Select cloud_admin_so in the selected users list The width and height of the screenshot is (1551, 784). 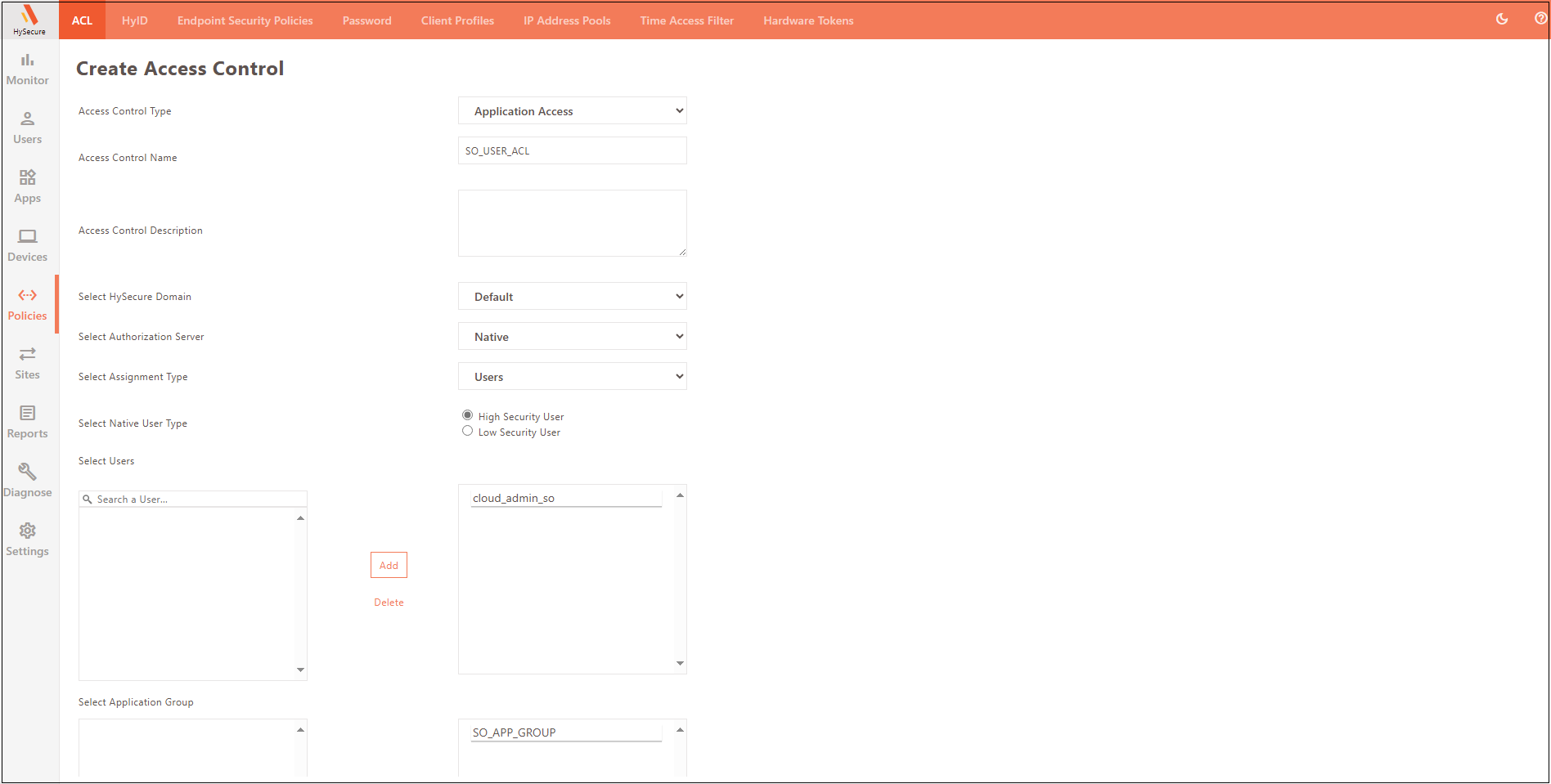514,498
